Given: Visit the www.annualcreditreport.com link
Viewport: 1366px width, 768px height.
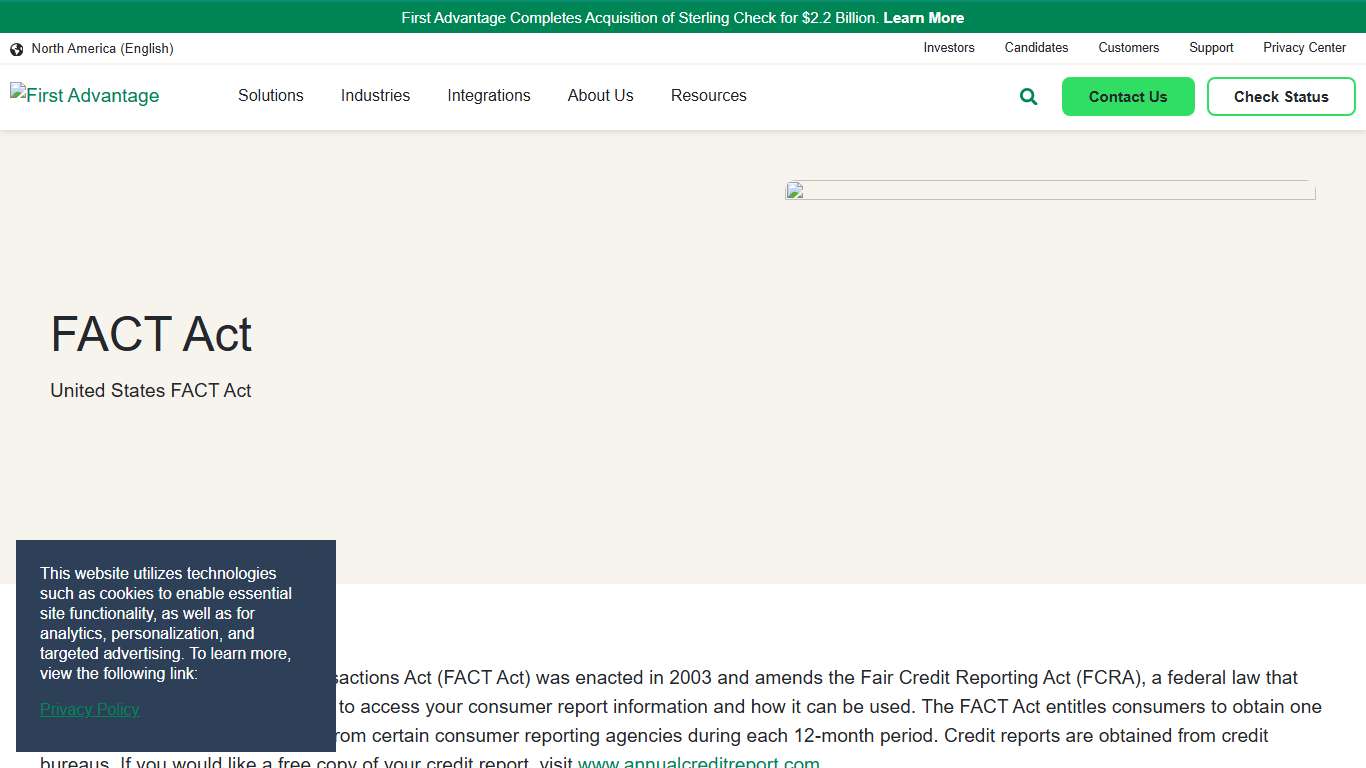Looking at the screenshot, I should click(x=698, y=763).
